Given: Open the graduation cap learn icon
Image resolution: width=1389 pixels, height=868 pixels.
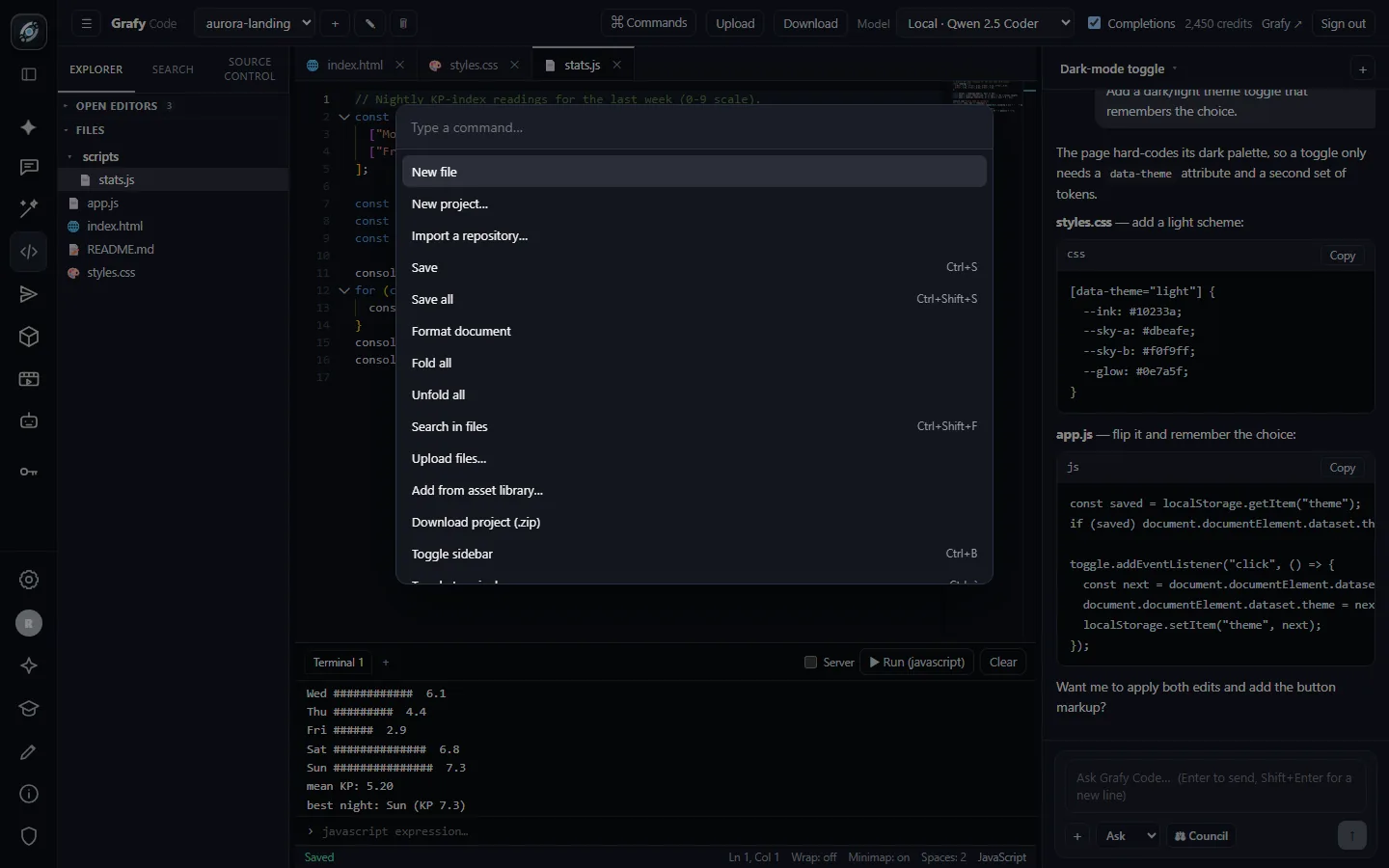Looking at the screenshot, I should click(x=29, y=709).
